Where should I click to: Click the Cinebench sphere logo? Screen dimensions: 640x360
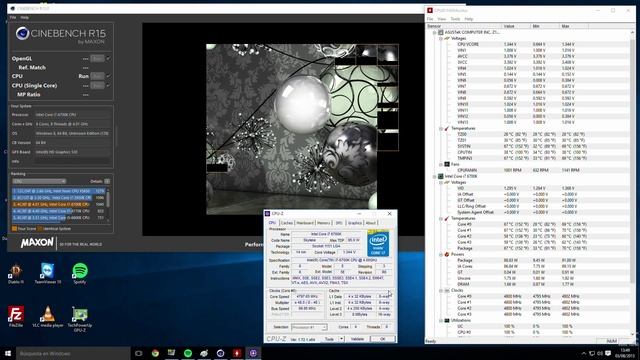tap(22, 33)
